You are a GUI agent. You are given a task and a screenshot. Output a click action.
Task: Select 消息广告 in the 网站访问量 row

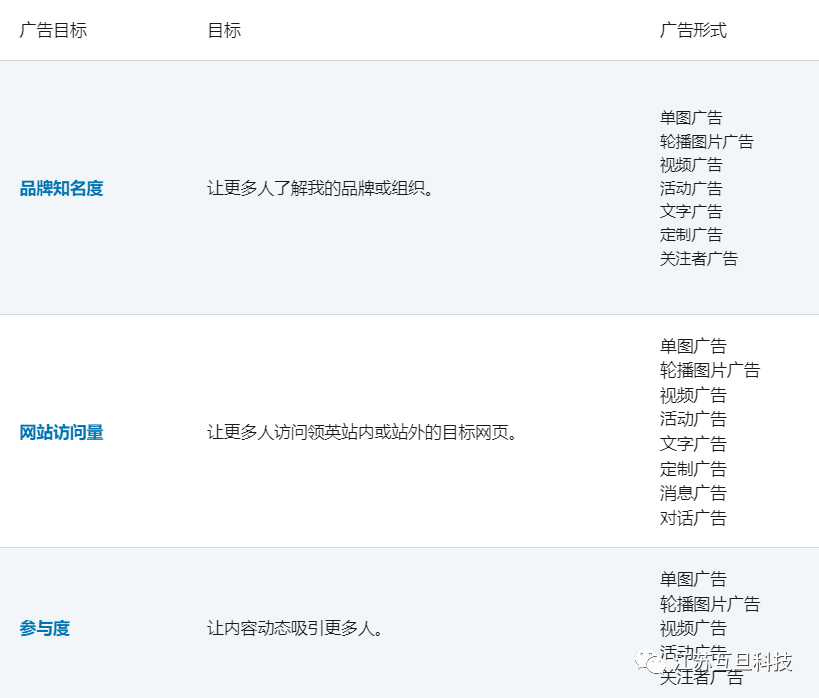693,493
